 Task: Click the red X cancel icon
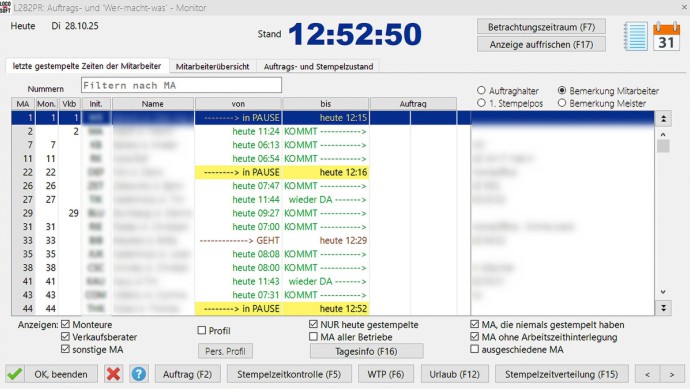click(114, 374)
